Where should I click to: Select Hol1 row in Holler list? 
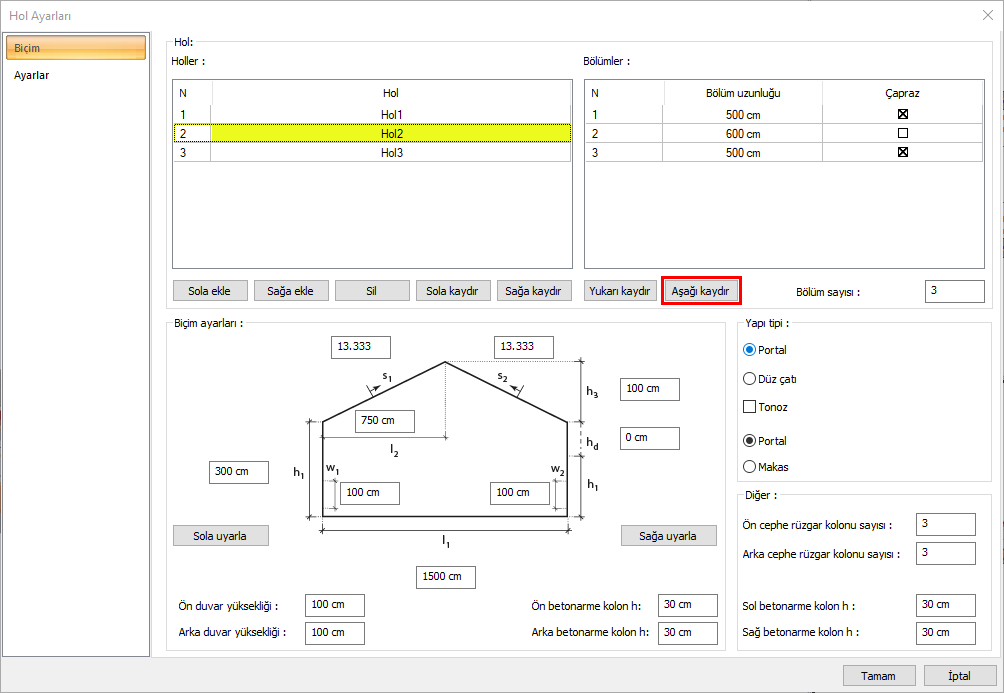tap(390, 114)
